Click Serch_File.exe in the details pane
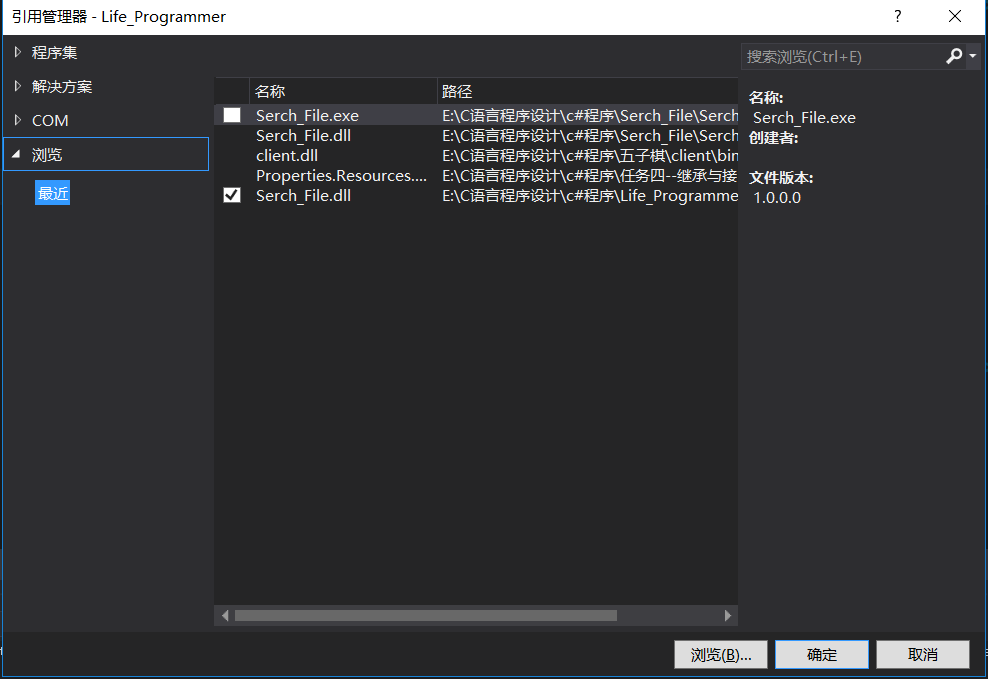Screen dimensions: 988x679 point(804,118)
